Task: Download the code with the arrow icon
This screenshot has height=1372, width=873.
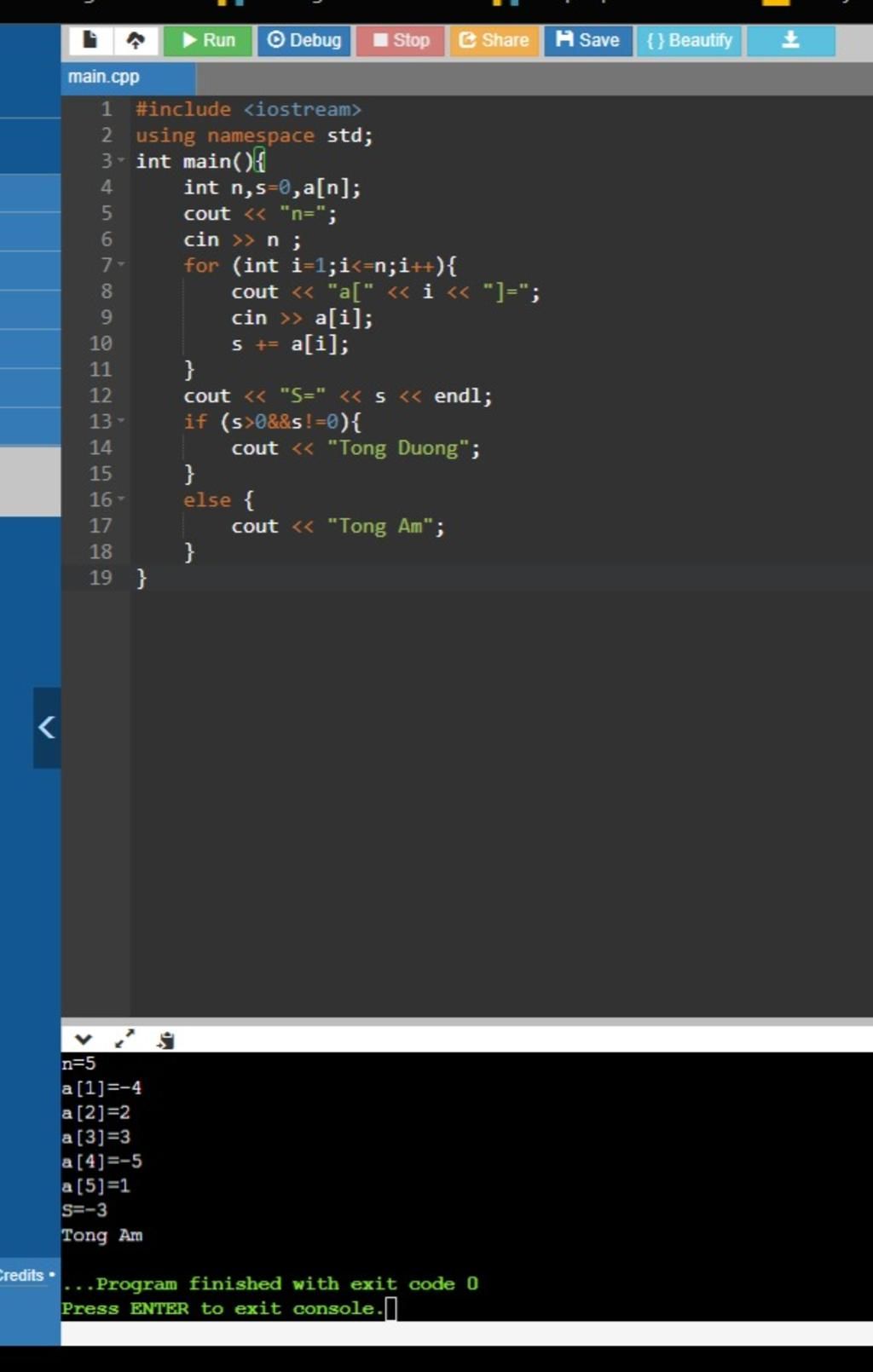Action: [x=790, y=40]
